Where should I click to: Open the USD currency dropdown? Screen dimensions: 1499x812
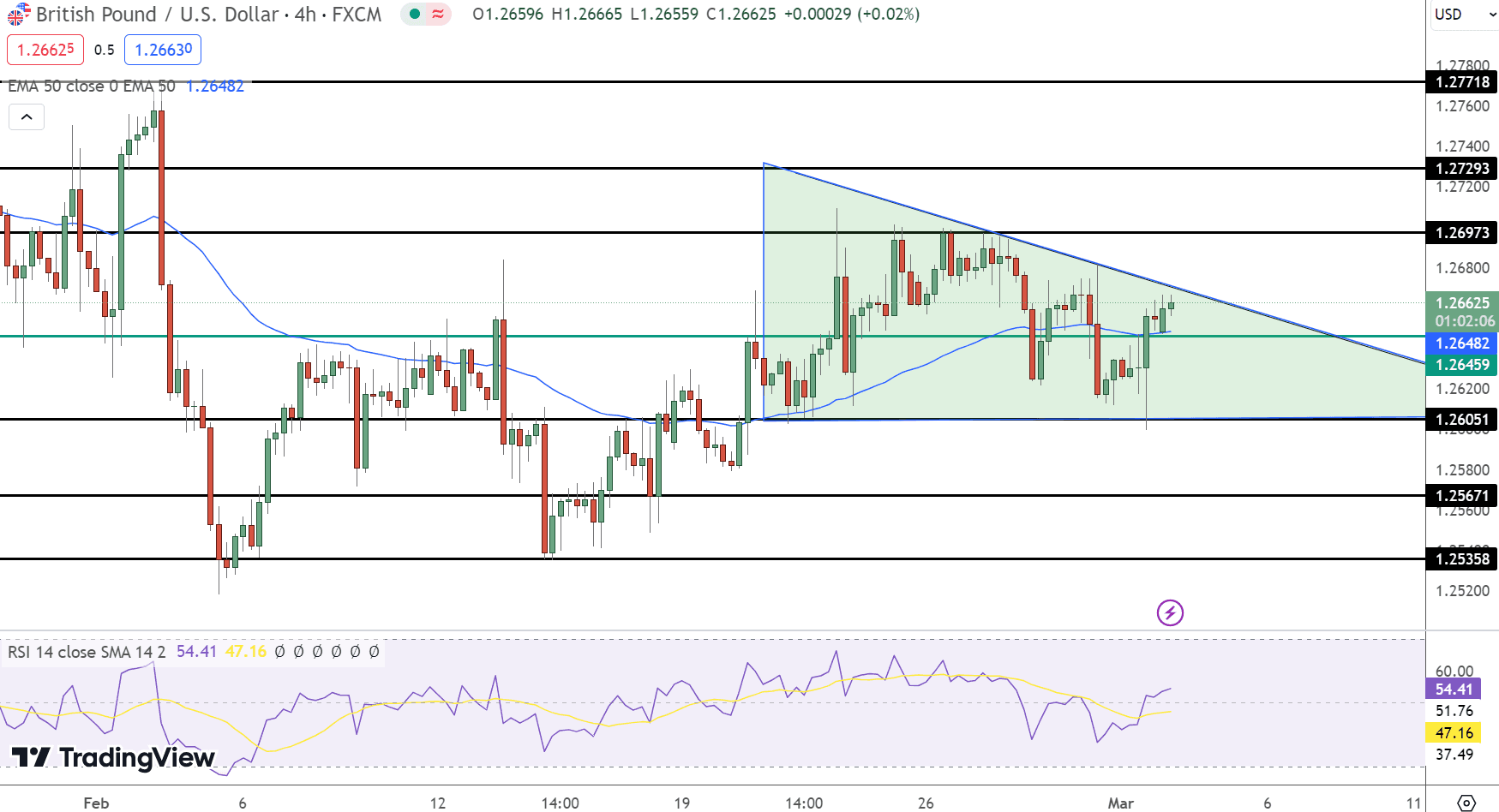coord(1464,15)
